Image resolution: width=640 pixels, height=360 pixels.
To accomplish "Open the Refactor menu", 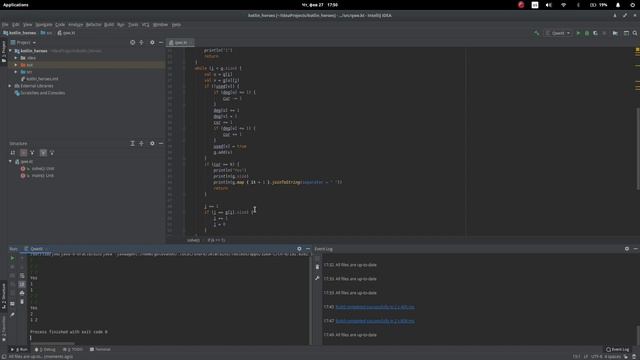I will 93,24.
